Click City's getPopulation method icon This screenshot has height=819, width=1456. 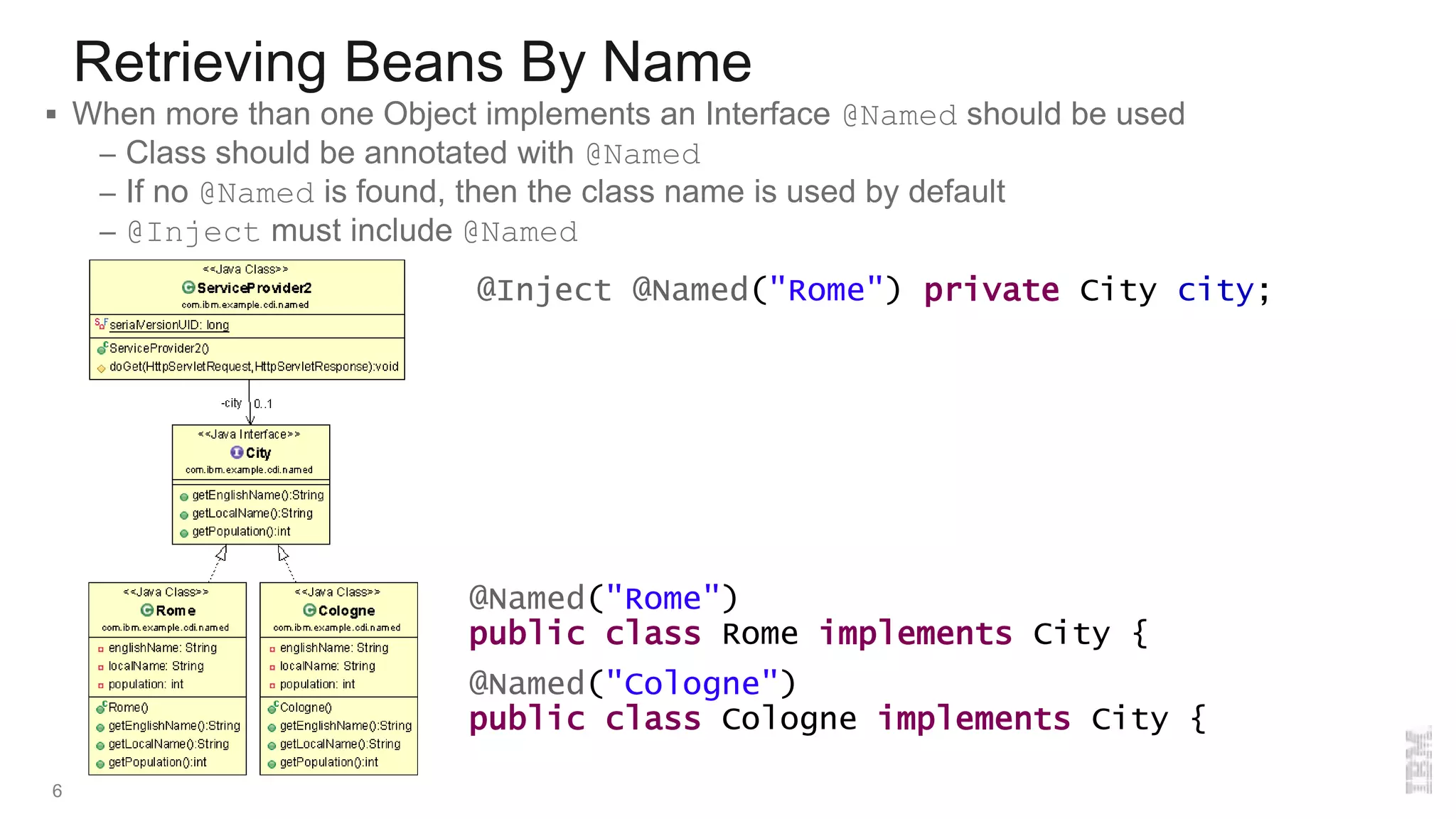[184, 533]
